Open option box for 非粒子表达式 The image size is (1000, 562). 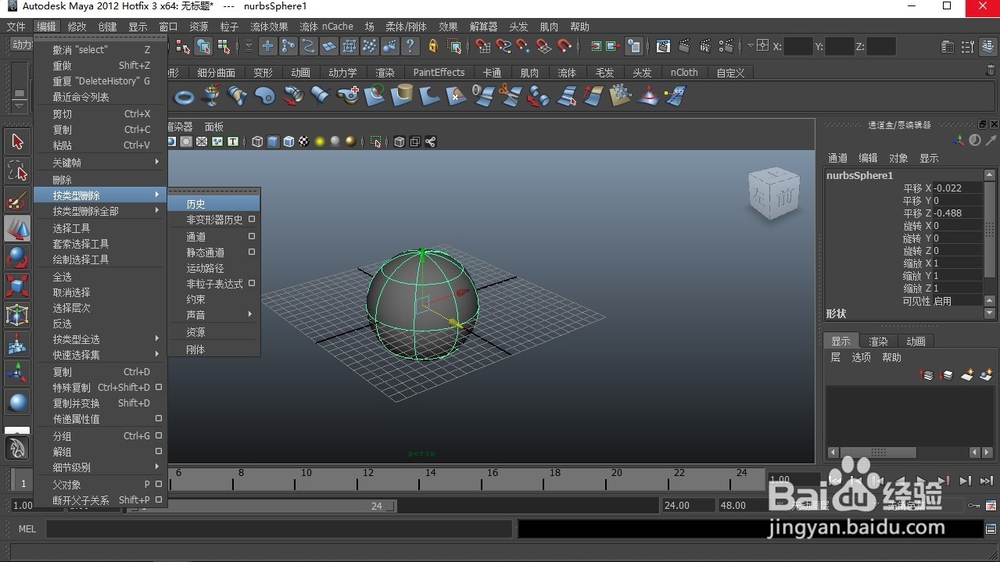coord(252,283)
